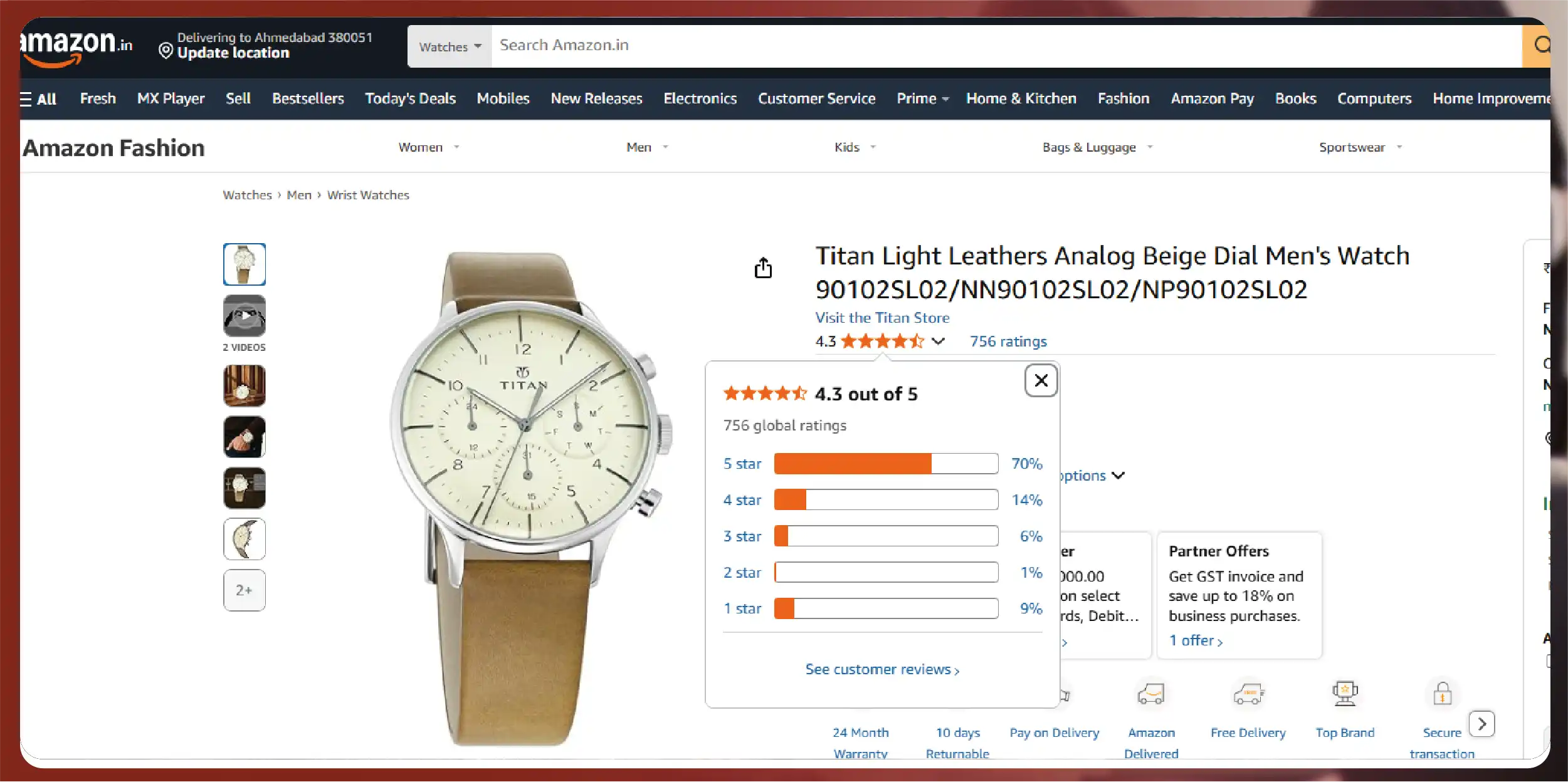The width and height of the screenshot is (1568, 782).
Task: Play the product video thumbnail
Action: [245, 316]
